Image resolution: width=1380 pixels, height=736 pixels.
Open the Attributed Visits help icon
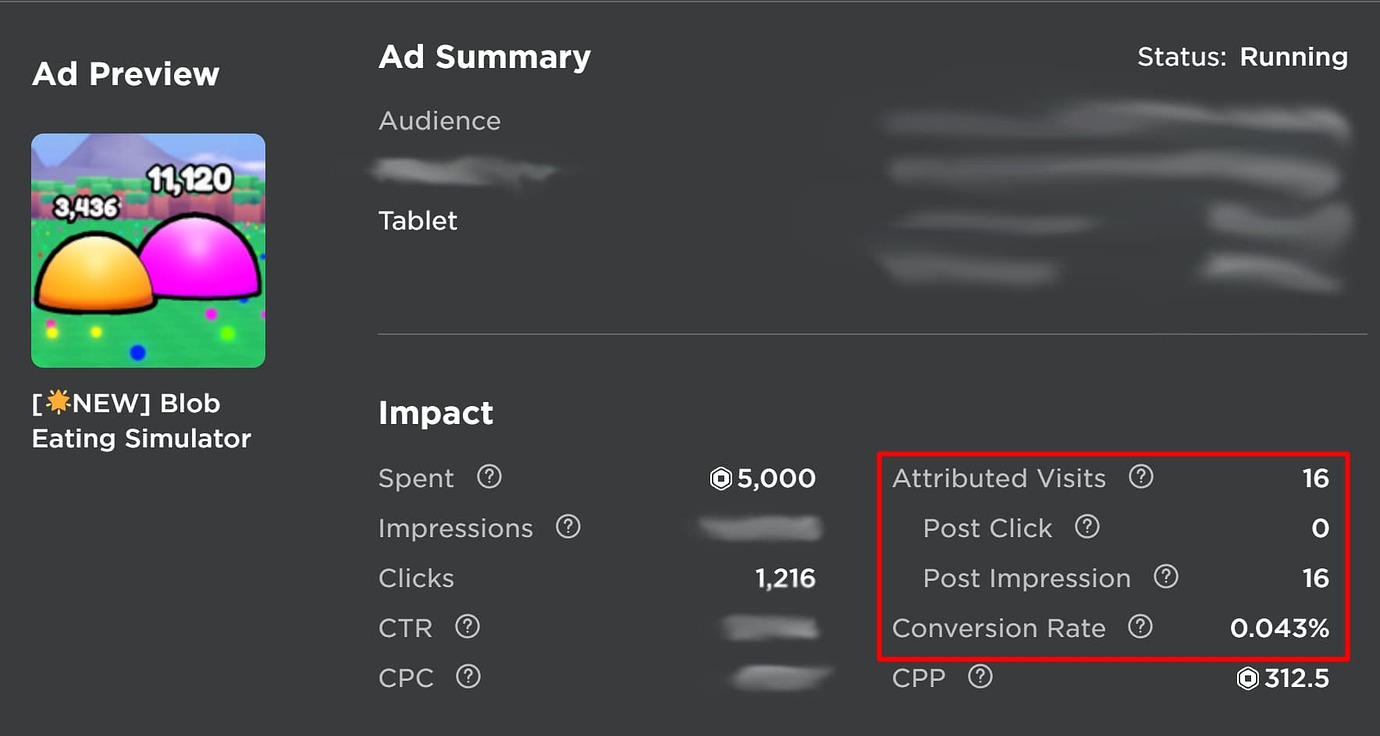click(x=1141, y=478)
